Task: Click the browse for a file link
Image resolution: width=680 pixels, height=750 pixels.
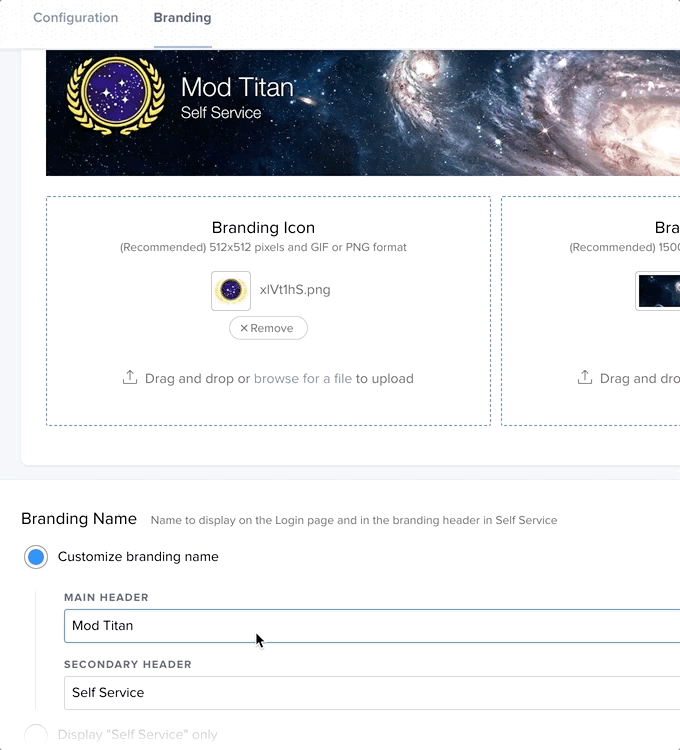Action: click(x=303, y=378)
